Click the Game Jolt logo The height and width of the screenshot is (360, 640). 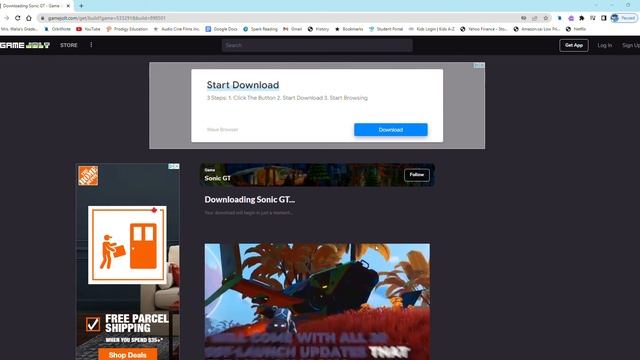(25, 45)
